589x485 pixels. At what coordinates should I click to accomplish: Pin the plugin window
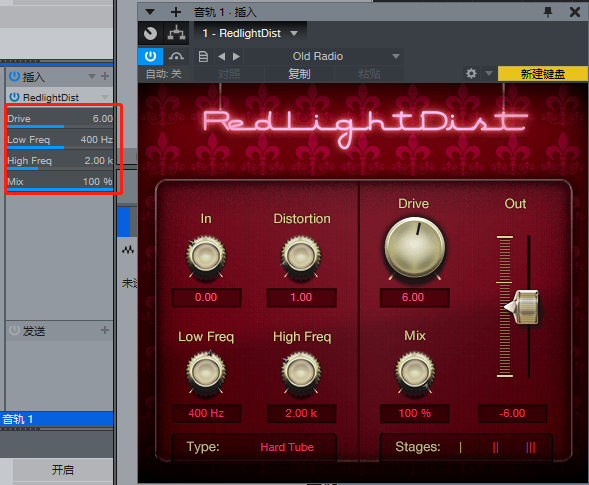point(548,12)
